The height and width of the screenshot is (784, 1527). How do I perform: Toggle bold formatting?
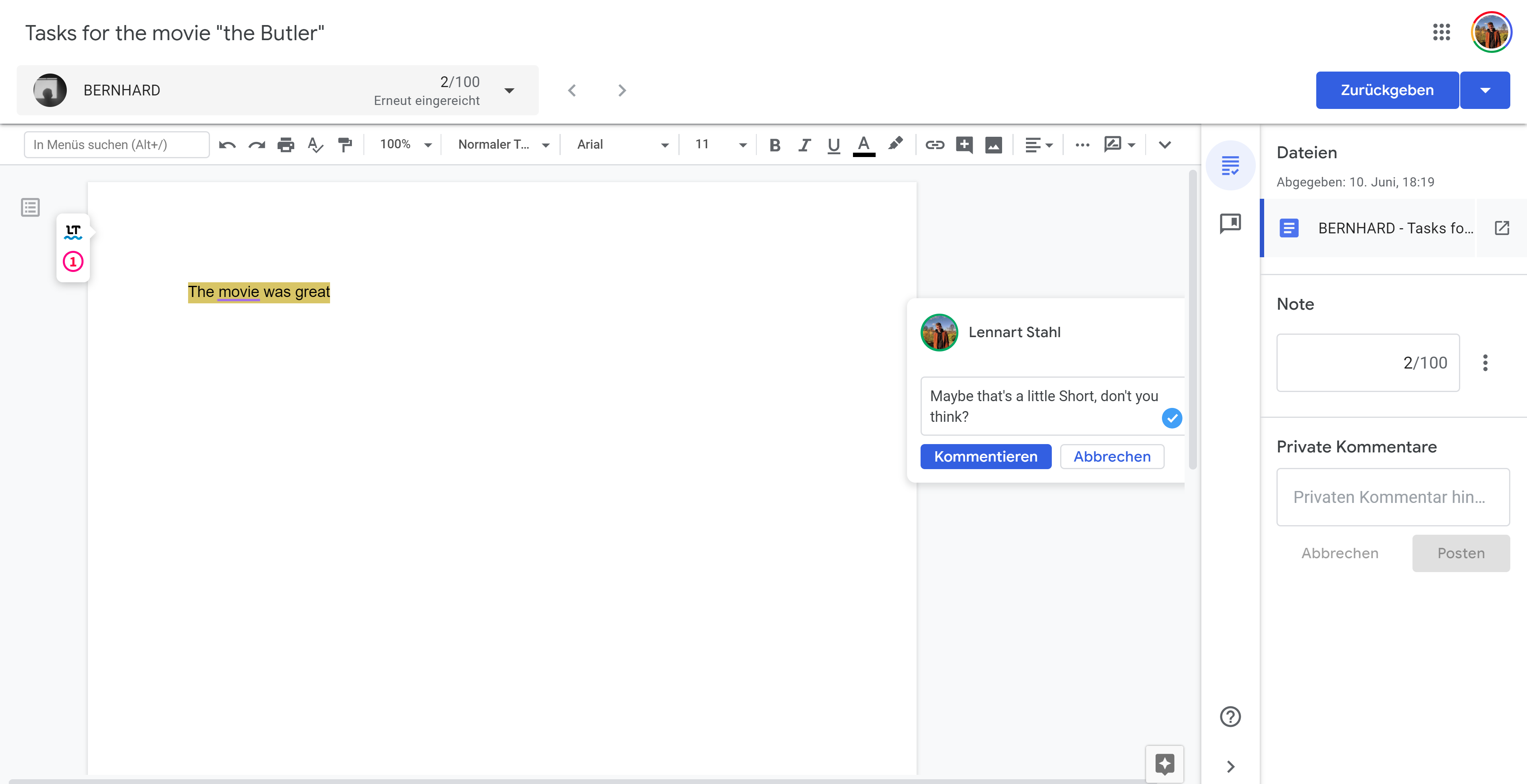tap(775, 145)
